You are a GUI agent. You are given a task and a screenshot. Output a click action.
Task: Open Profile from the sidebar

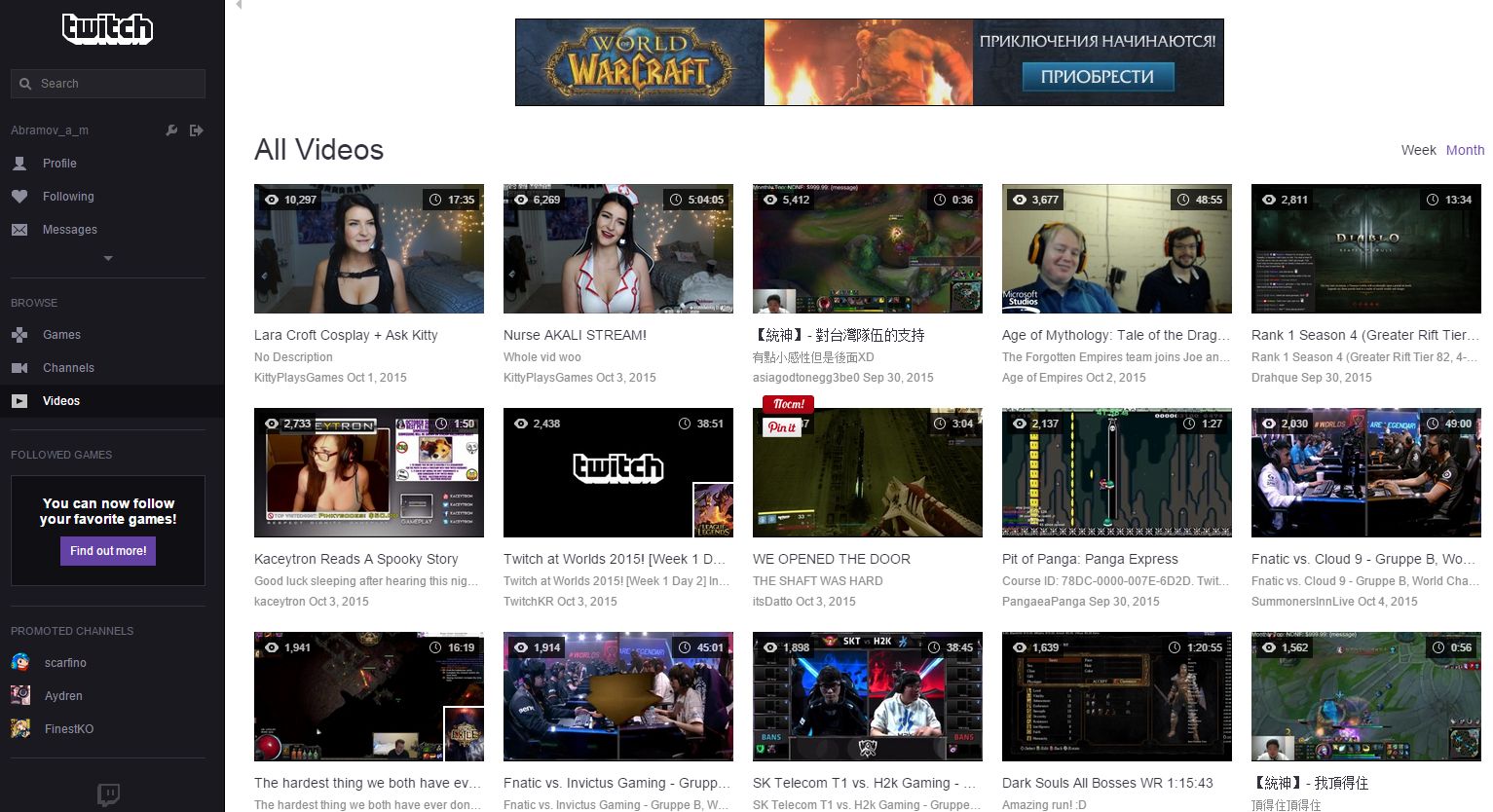[x=59, y=164]
